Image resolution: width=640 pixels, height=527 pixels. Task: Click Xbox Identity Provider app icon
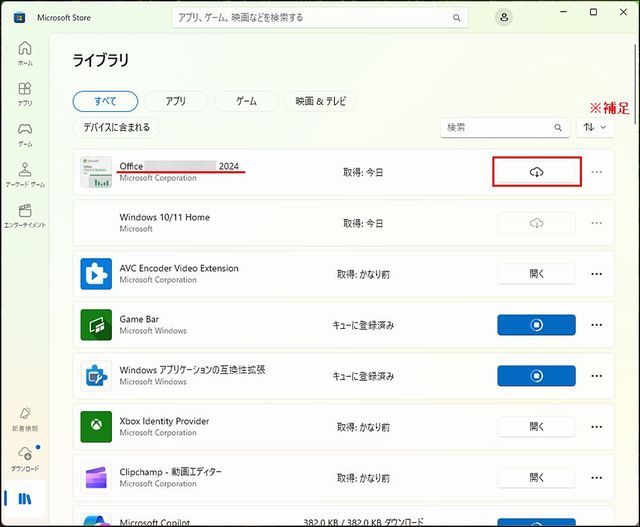[96, 427]
